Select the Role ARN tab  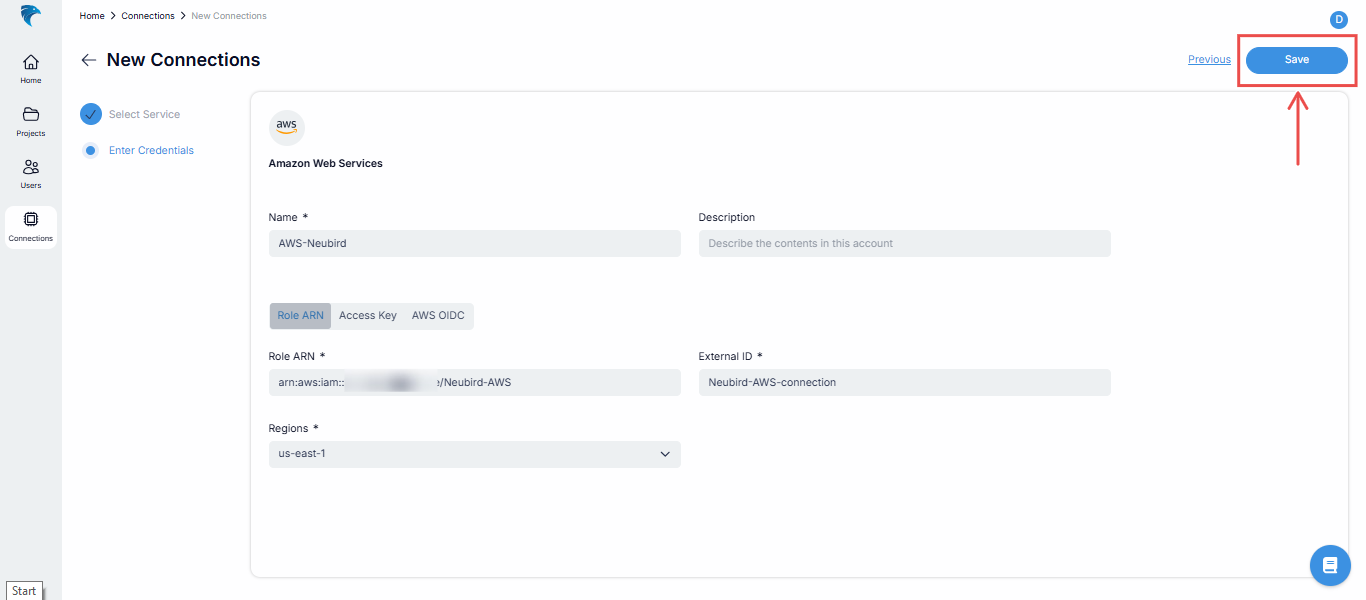300,315
